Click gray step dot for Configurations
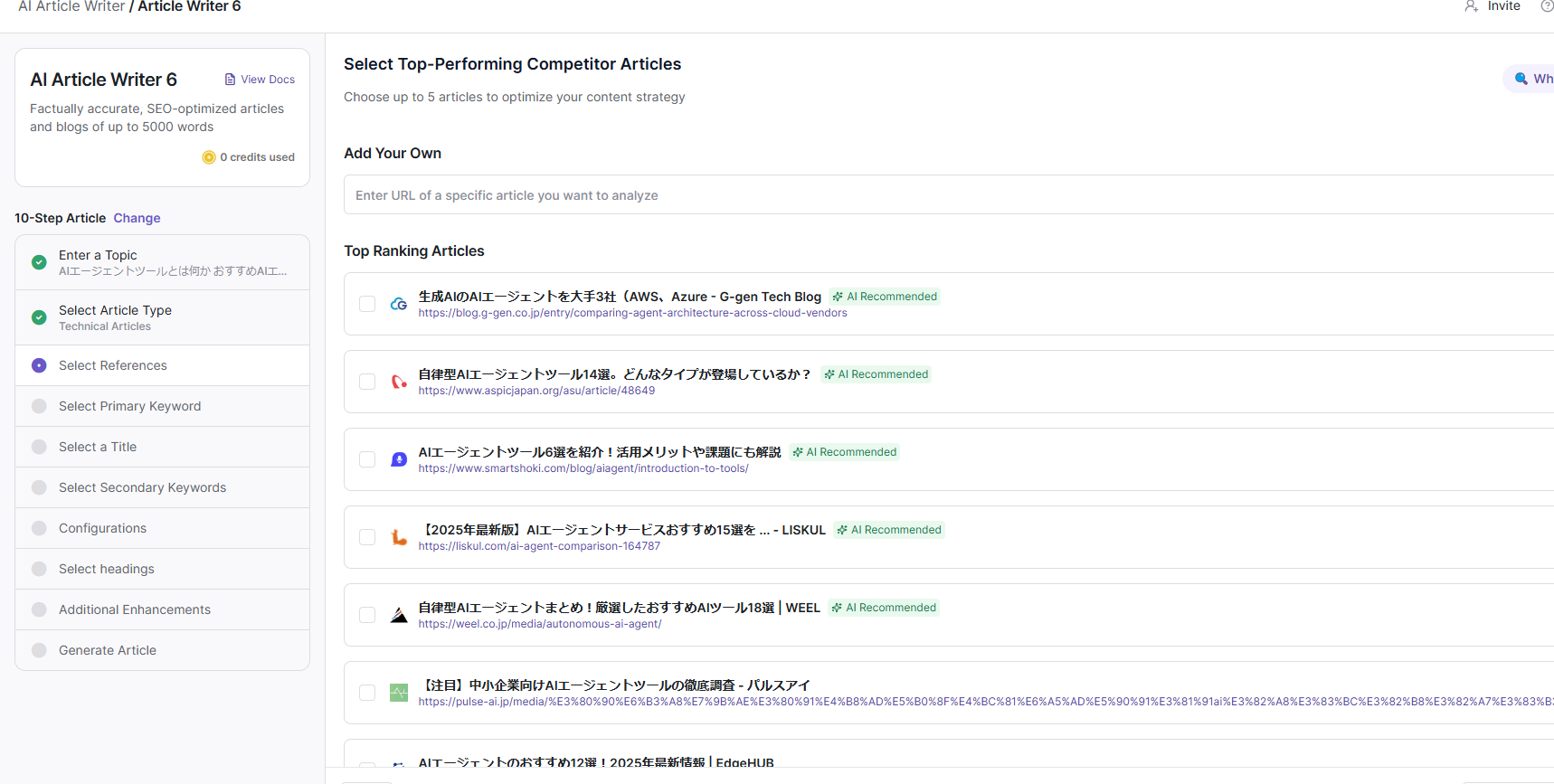 (39, 528)
